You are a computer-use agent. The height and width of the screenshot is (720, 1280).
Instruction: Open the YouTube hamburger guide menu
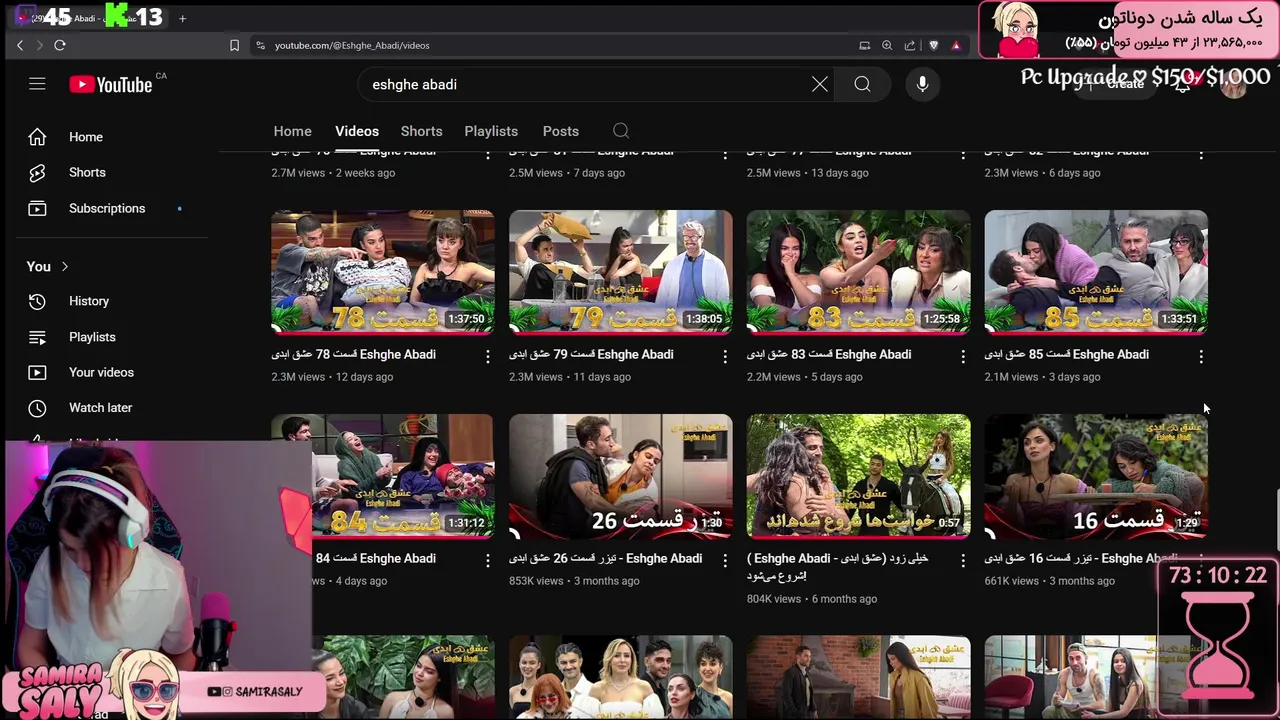click(37, 84)
